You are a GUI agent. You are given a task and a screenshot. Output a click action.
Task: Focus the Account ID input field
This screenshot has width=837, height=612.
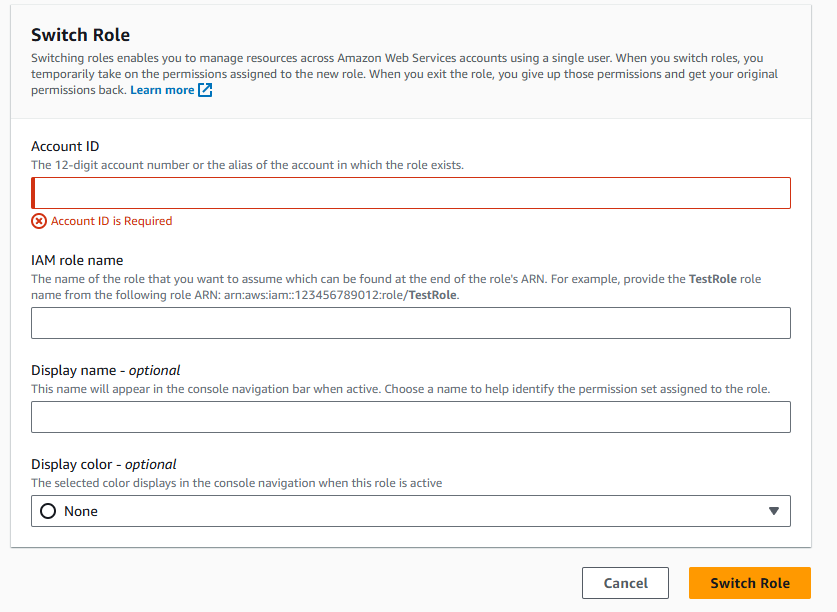[x=410, y=193]
